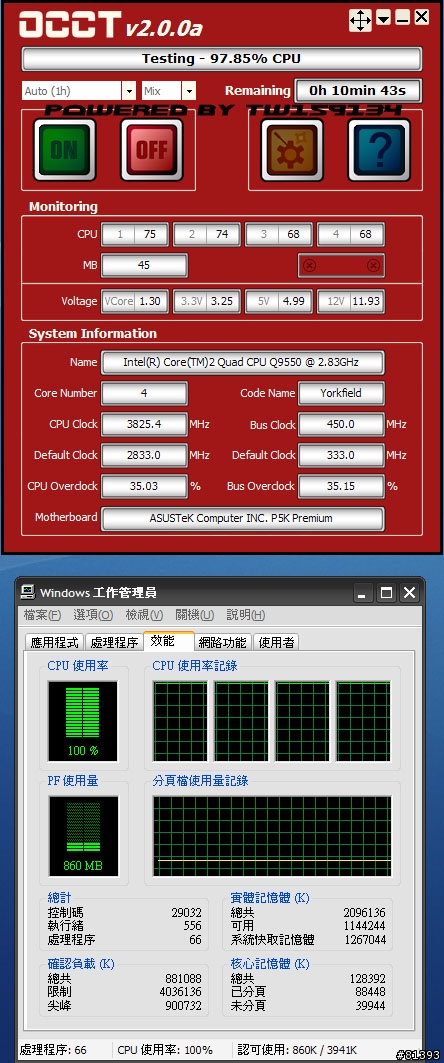Click the OCCT down arrow title icon

[384, 19]
